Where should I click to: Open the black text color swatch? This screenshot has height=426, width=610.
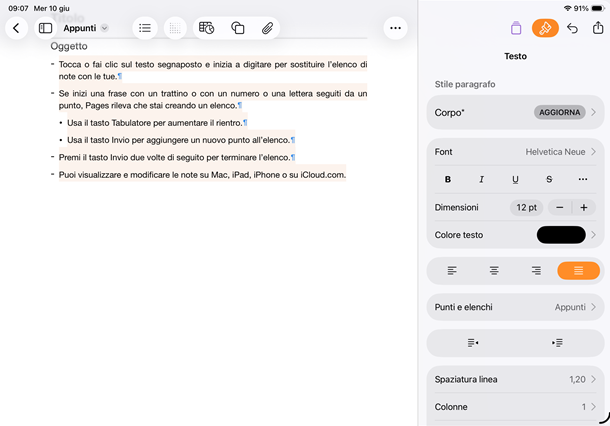[x=561, y=235]
